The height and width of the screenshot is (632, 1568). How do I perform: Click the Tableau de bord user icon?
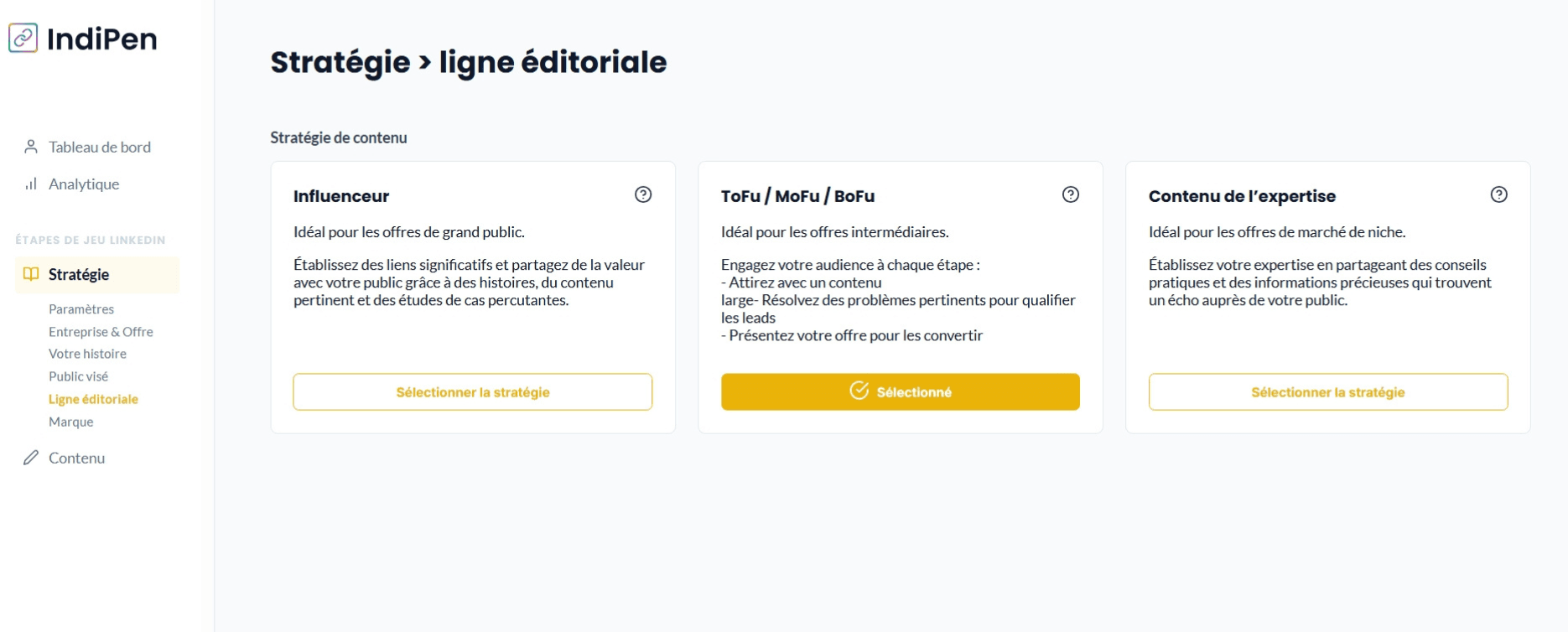click(31, 147)
